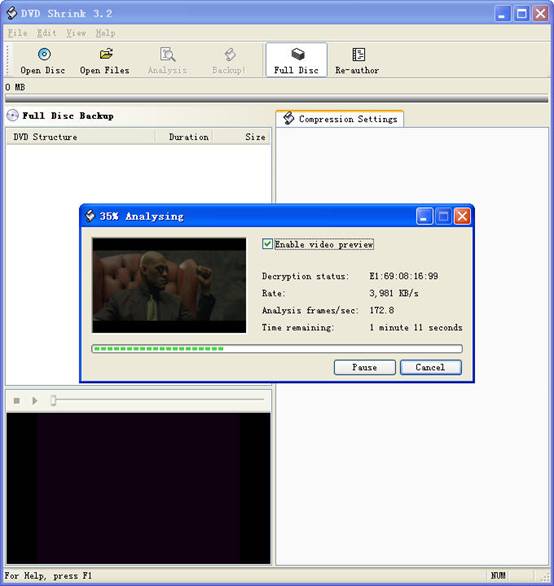Select the Compression Settings tab
The image size is (554, 586).
(339, 119)
